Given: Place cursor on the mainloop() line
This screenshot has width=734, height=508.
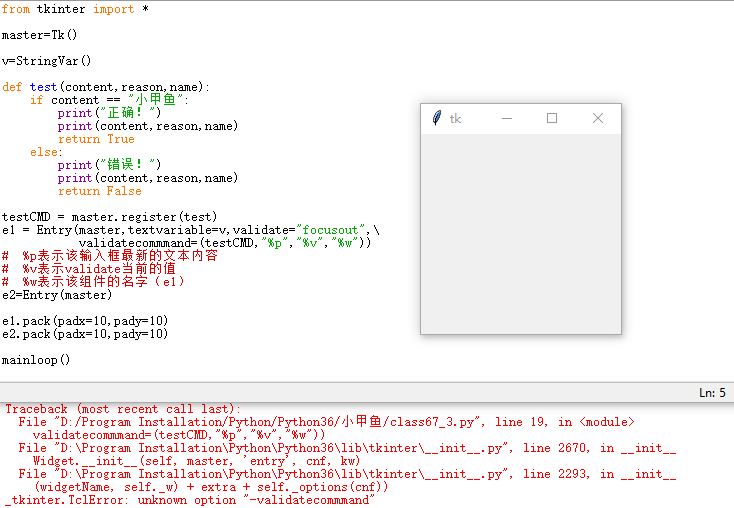Looking at the screenshot, I should (x=36, y=360).
